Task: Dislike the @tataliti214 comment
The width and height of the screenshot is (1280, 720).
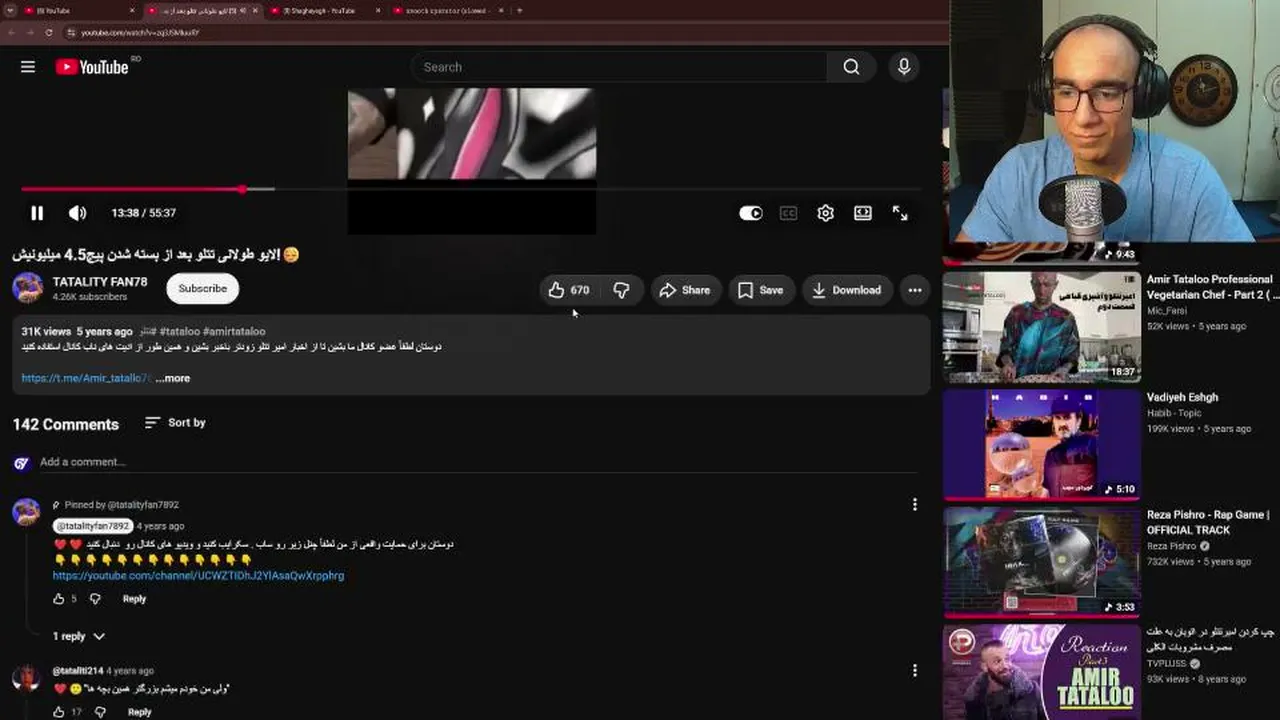Action: [x=100, y=712]
